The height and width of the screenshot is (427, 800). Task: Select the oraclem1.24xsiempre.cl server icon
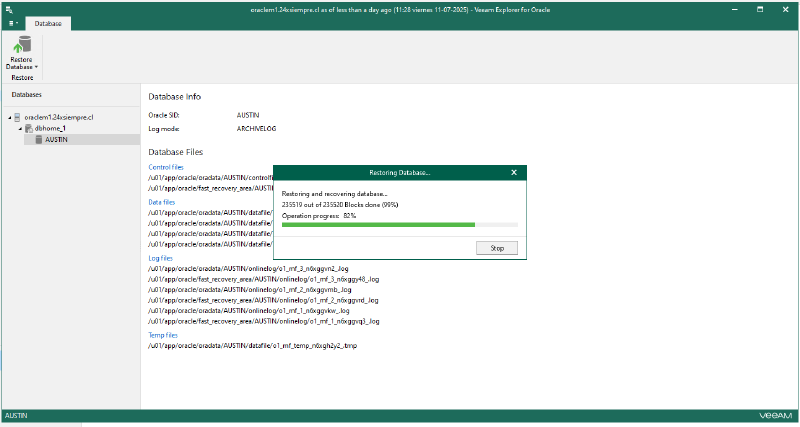(x=17, y=117)
